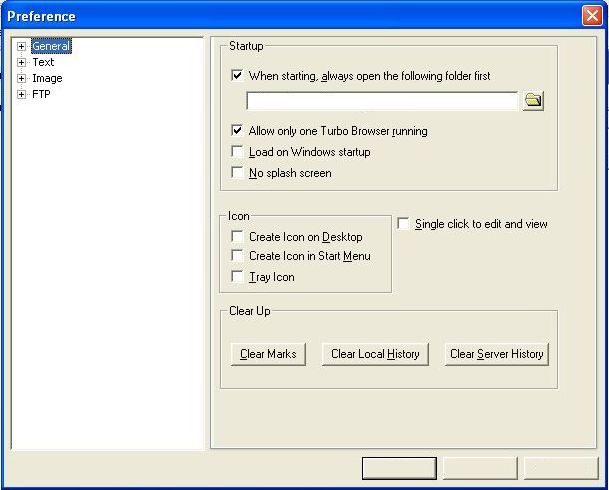This screenshot has height=490, width=609.
Task: Enable 'Load on Windows startup'
Action: coord(237,151)
